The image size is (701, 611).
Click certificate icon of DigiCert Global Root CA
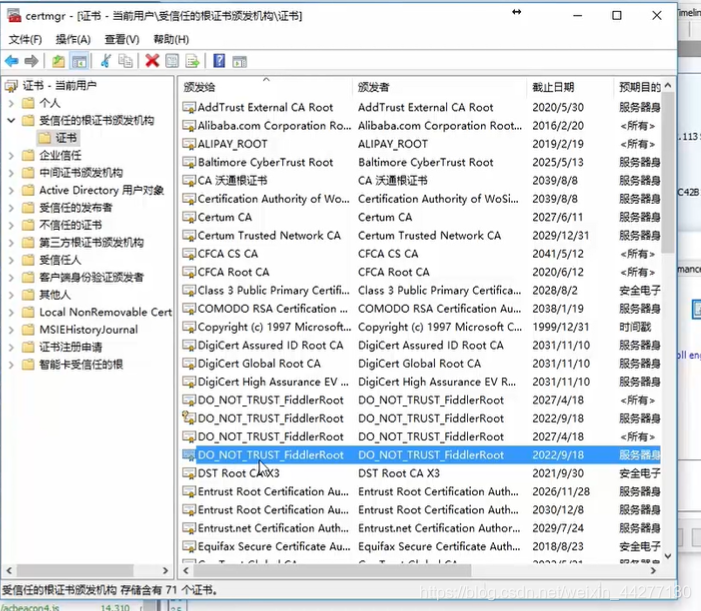pyautogui.click(x=189, y=364)
